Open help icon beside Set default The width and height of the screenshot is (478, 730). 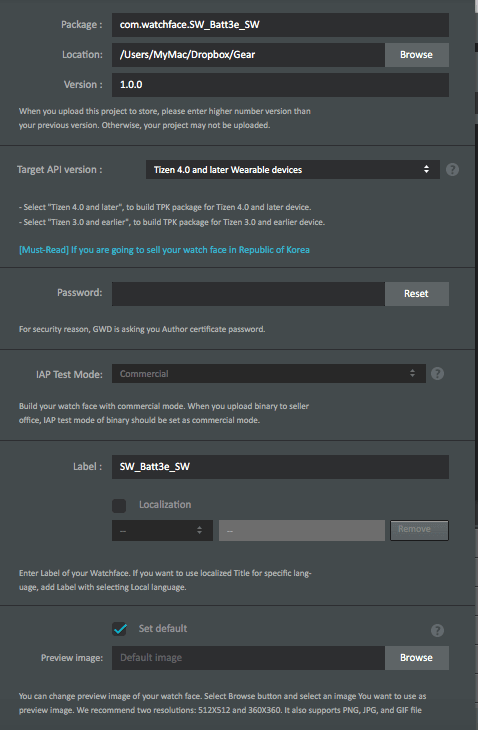[x=437, y=630]
